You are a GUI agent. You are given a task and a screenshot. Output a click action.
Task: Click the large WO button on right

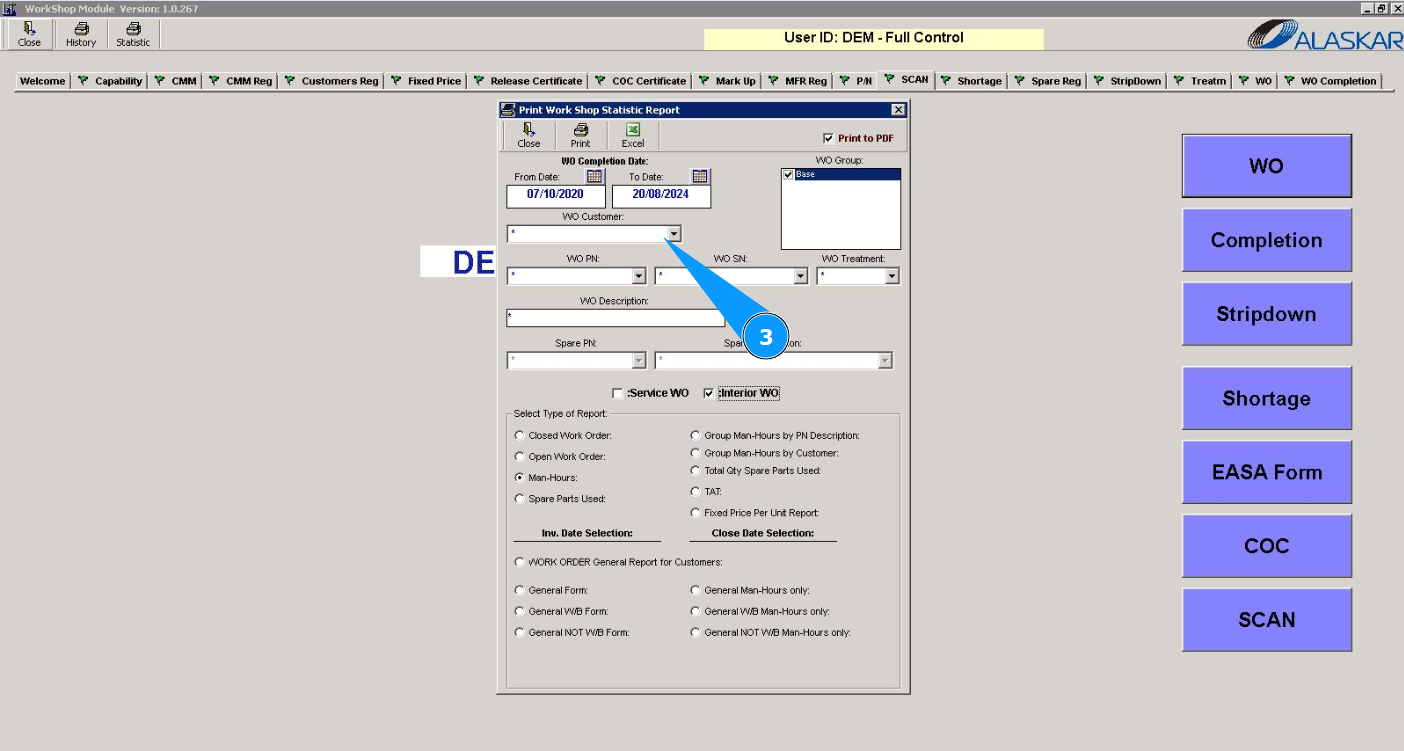1266,166
